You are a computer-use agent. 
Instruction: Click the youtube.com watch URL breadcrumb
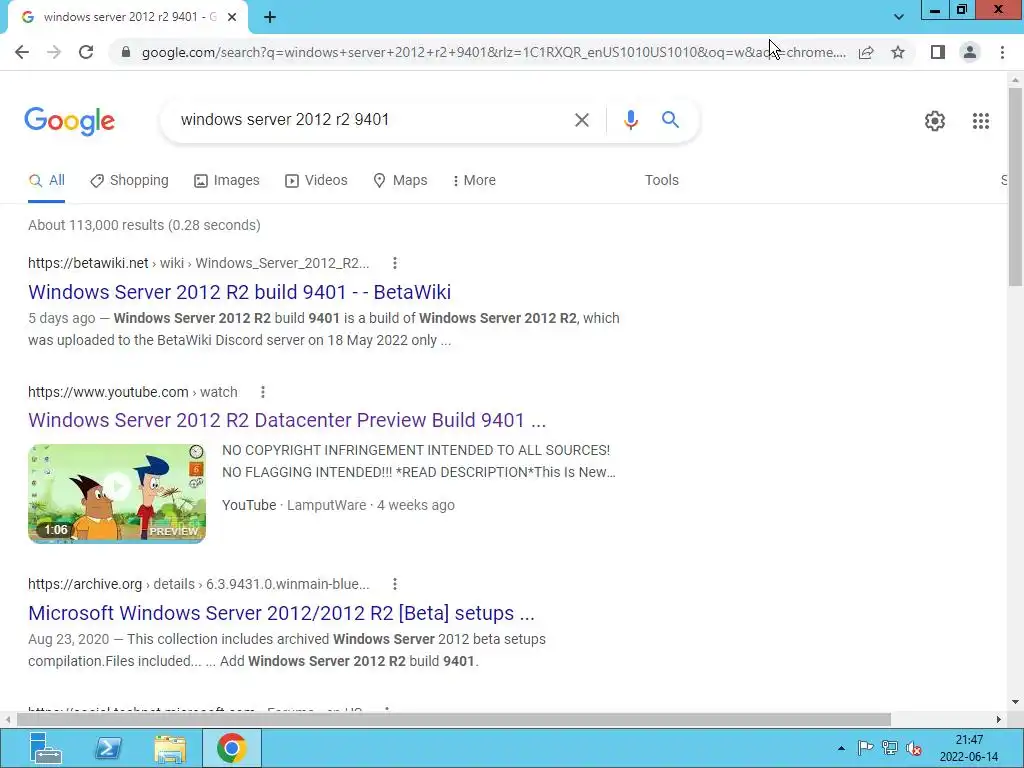click(x=133, y=392)
